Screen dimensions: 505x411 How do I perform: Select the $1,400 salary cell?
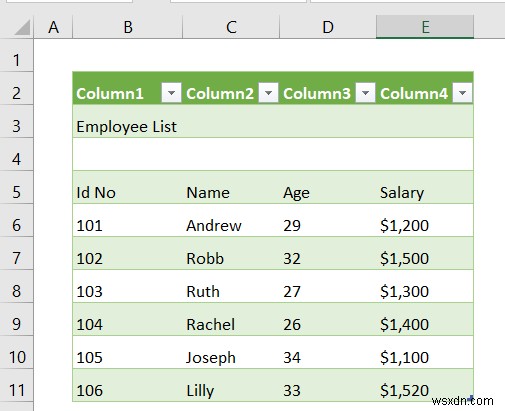[425, 319]
